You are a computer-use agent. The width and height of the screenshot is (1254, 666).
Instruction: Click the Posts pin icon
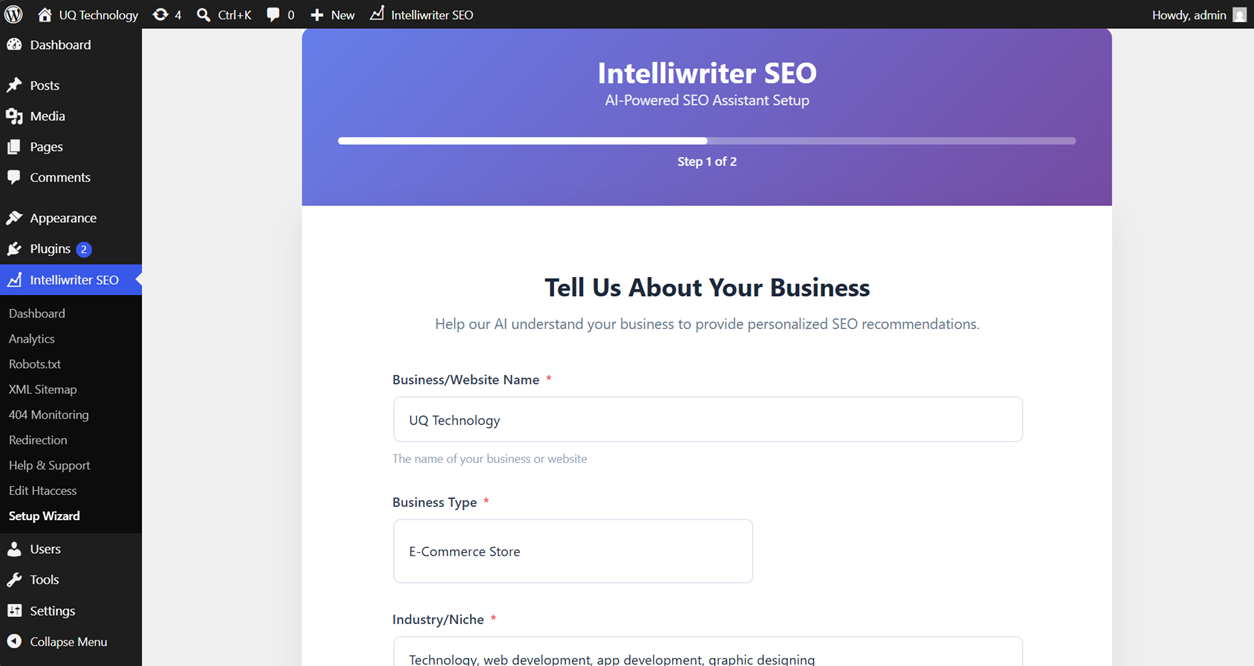click(x=14, y=86)
